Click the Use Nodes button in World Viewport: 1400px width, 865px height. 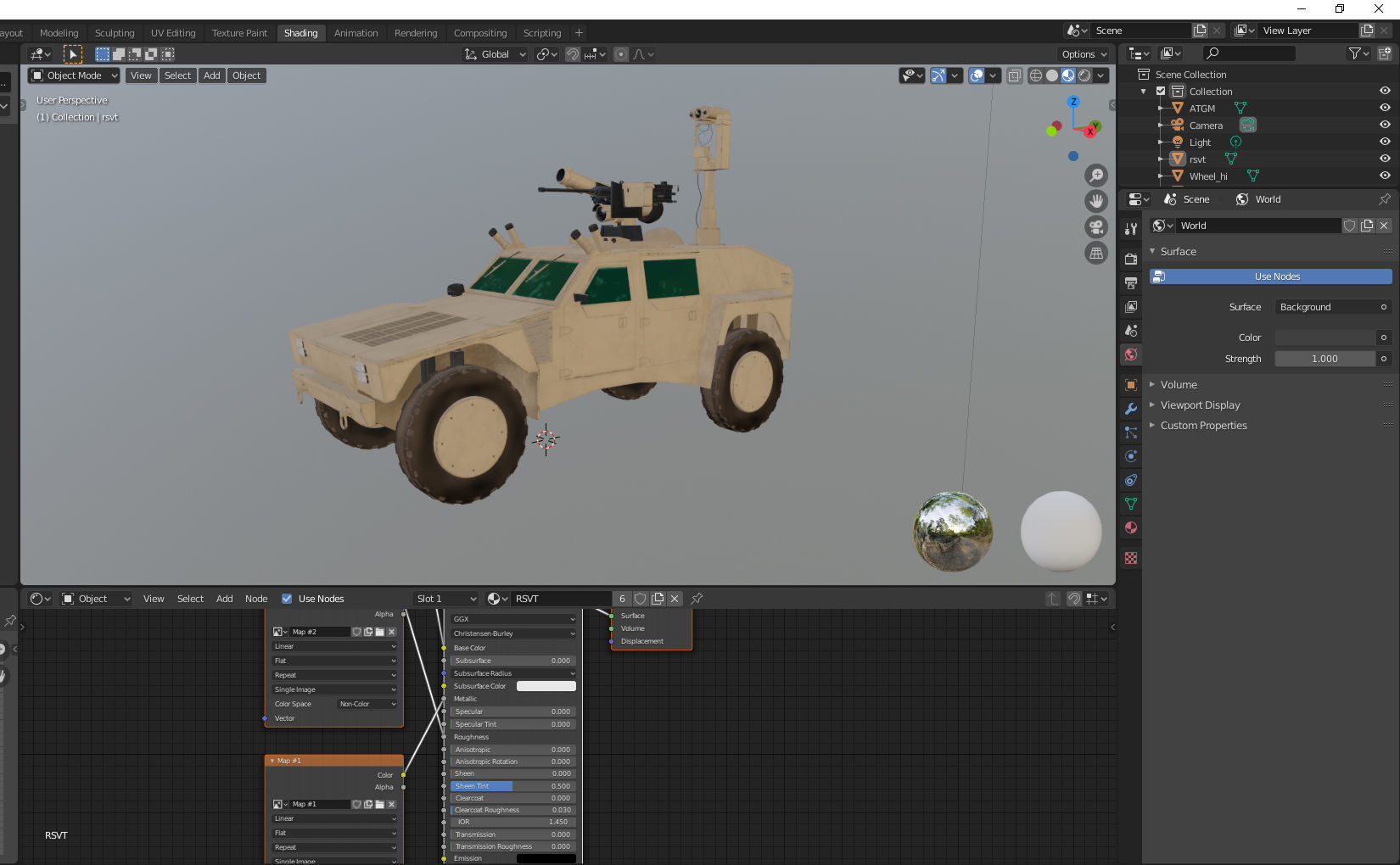tap(1270, 276)
